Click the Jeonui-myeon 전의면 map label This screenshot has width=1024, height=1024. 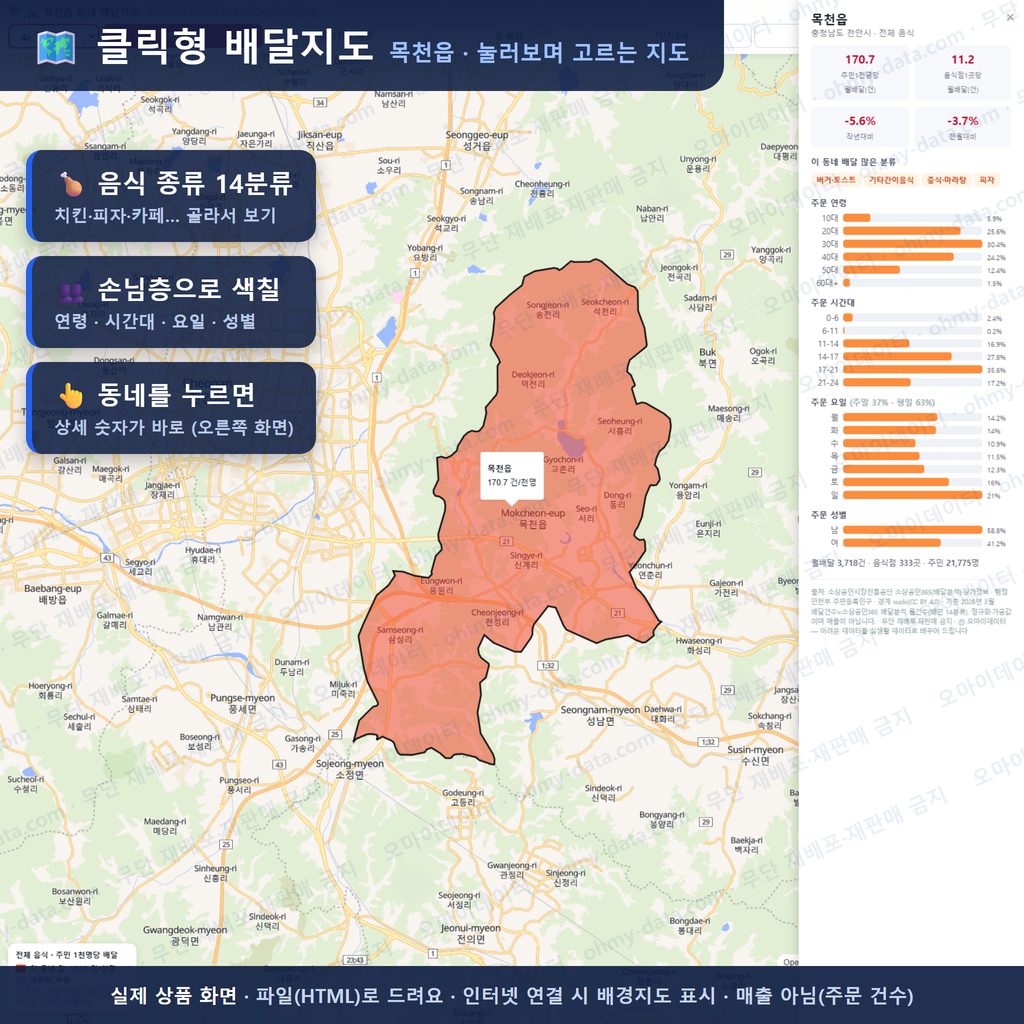coord(470,933)
